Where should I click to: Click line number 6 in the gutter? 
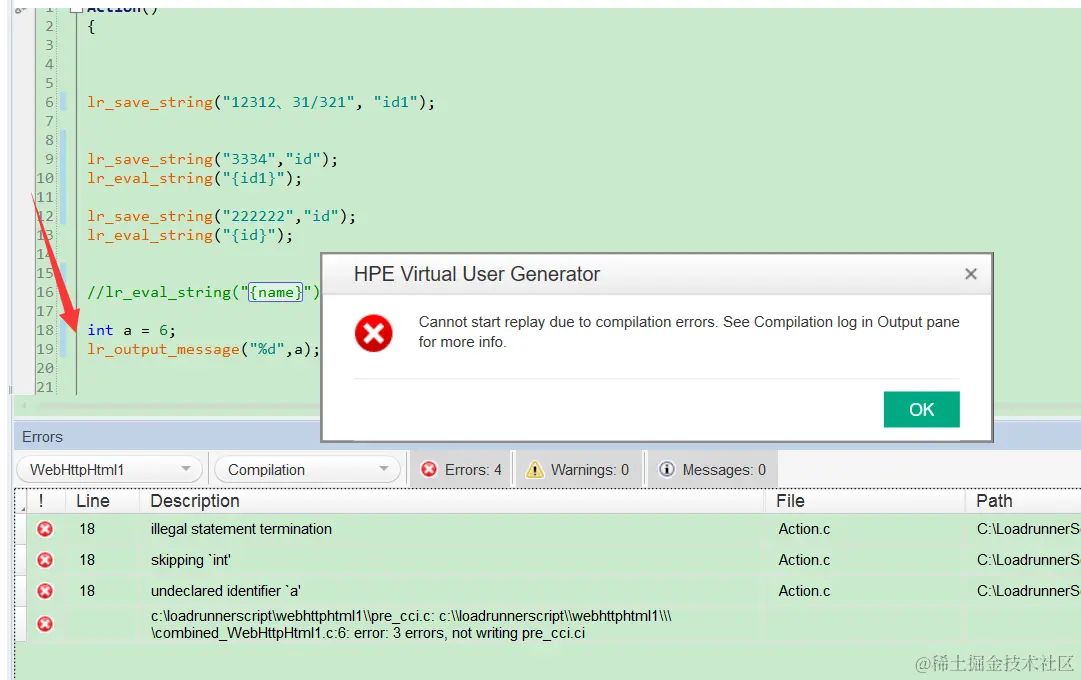coord(50,102)
